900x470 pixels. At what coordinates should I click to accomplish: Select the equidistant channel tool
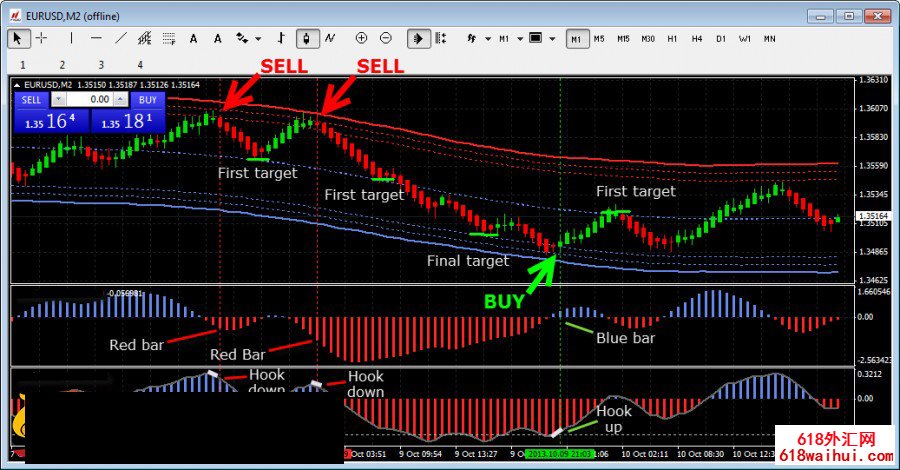(x=145, y=38)
